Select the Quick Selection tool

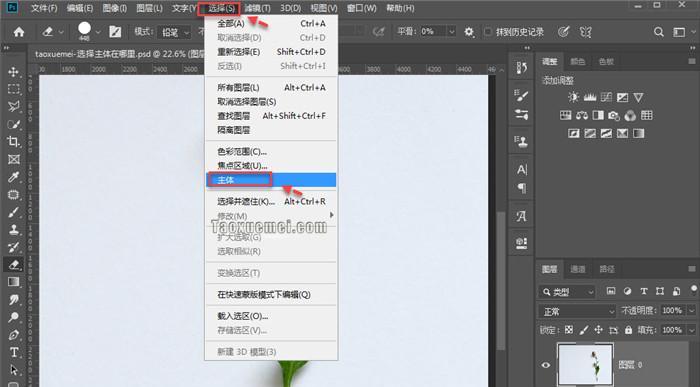click(13, 124)
